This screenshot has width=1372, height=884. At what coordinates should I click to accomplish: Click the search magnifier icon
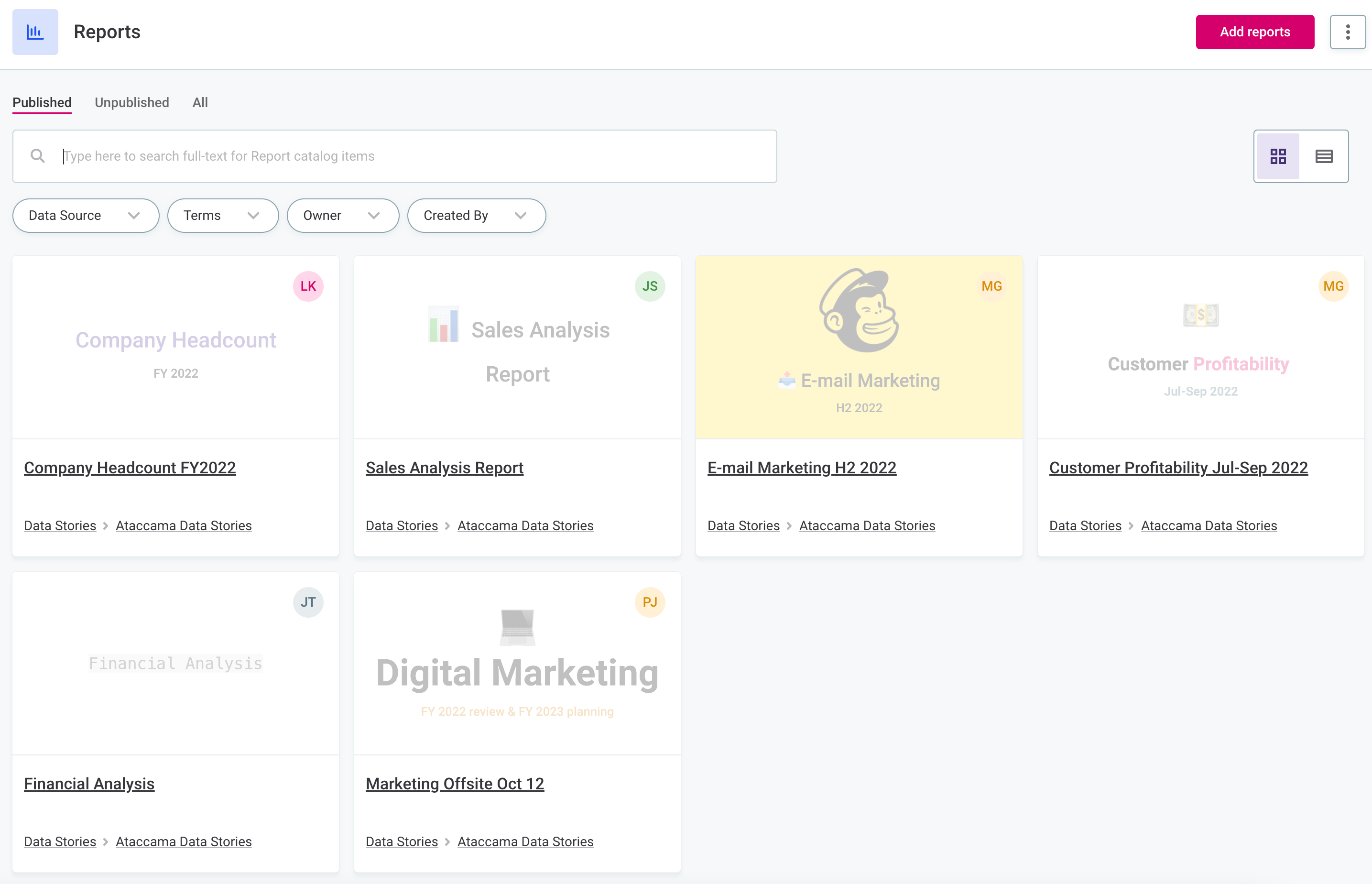coord(37,155)
